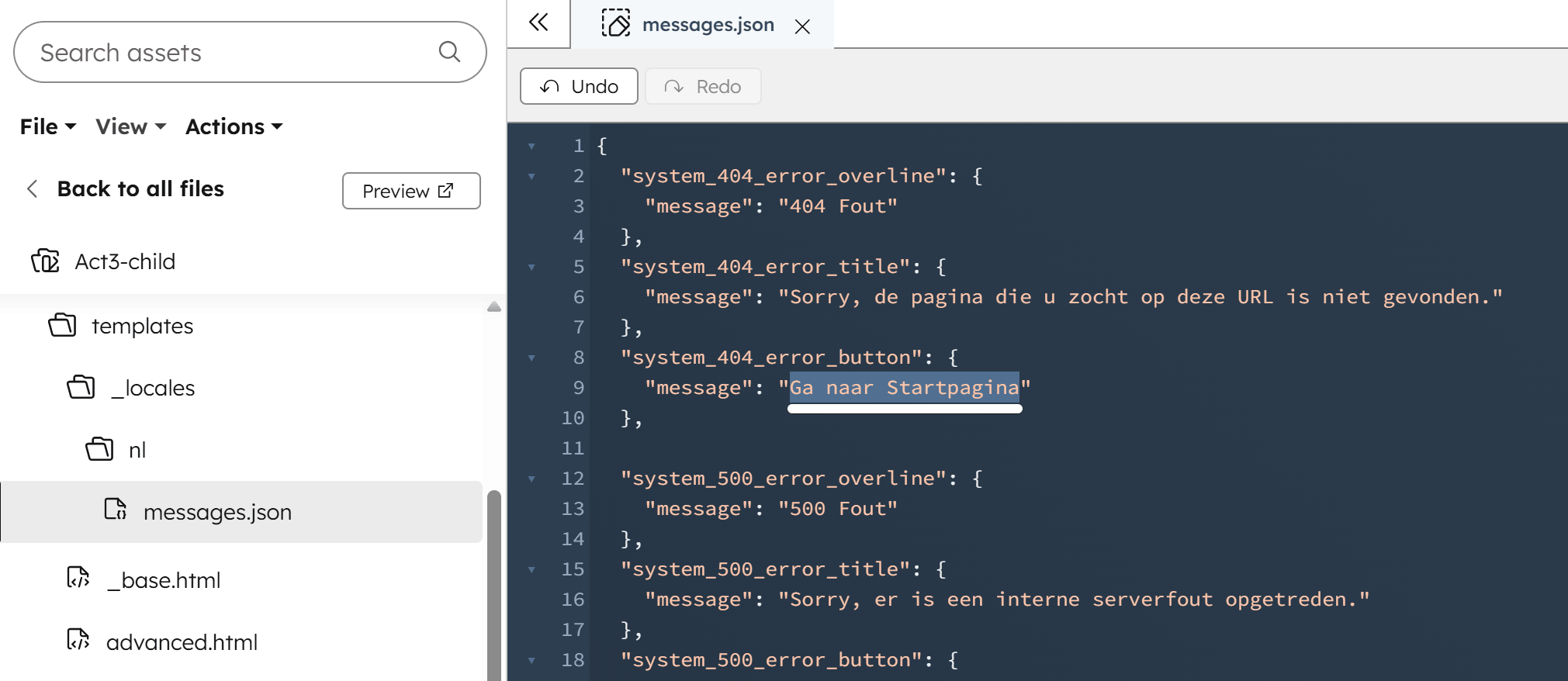Open the nl folder

pos(137,450)
